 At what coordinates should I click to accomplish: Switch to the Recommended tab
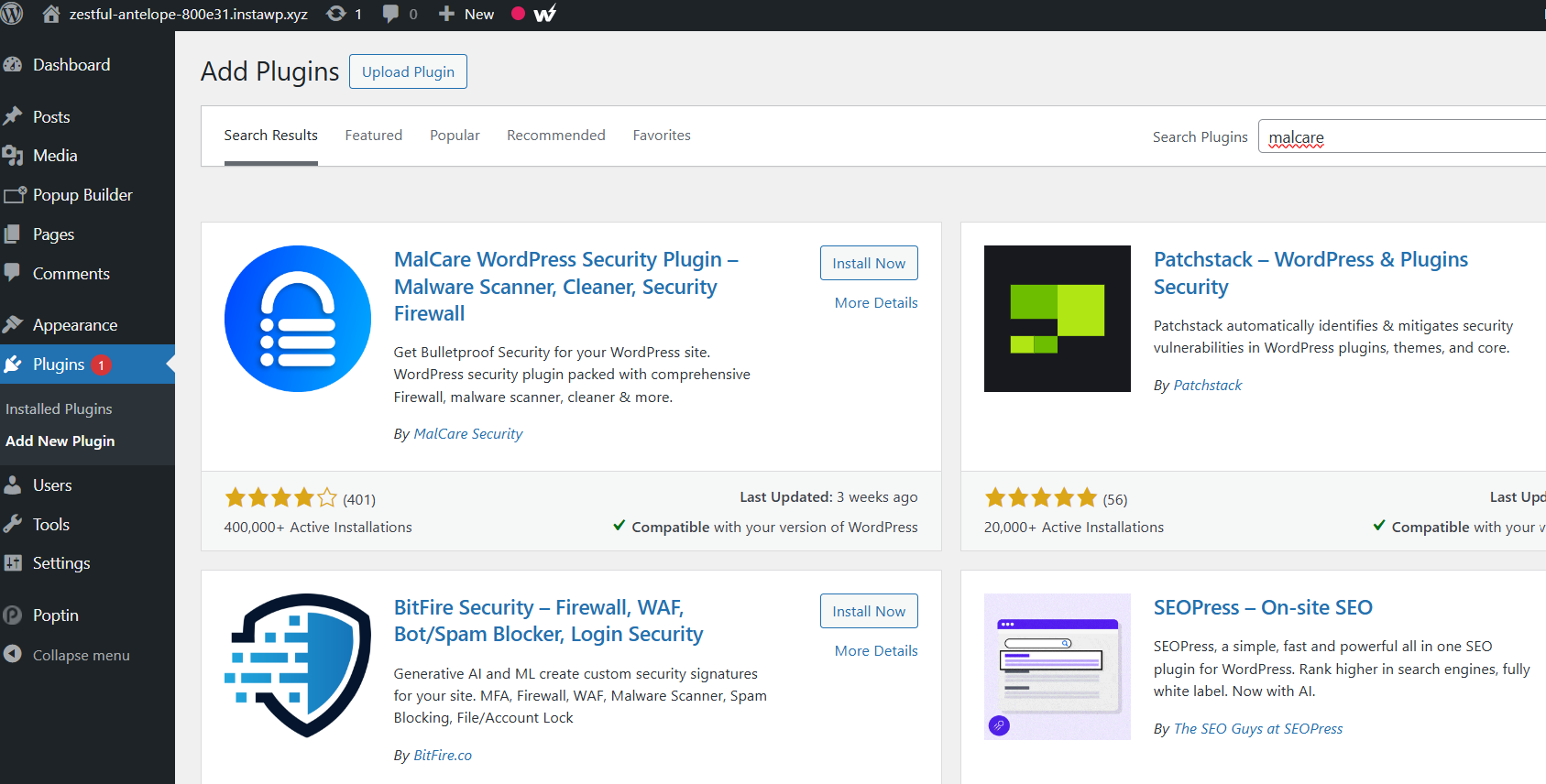(556, 136)
